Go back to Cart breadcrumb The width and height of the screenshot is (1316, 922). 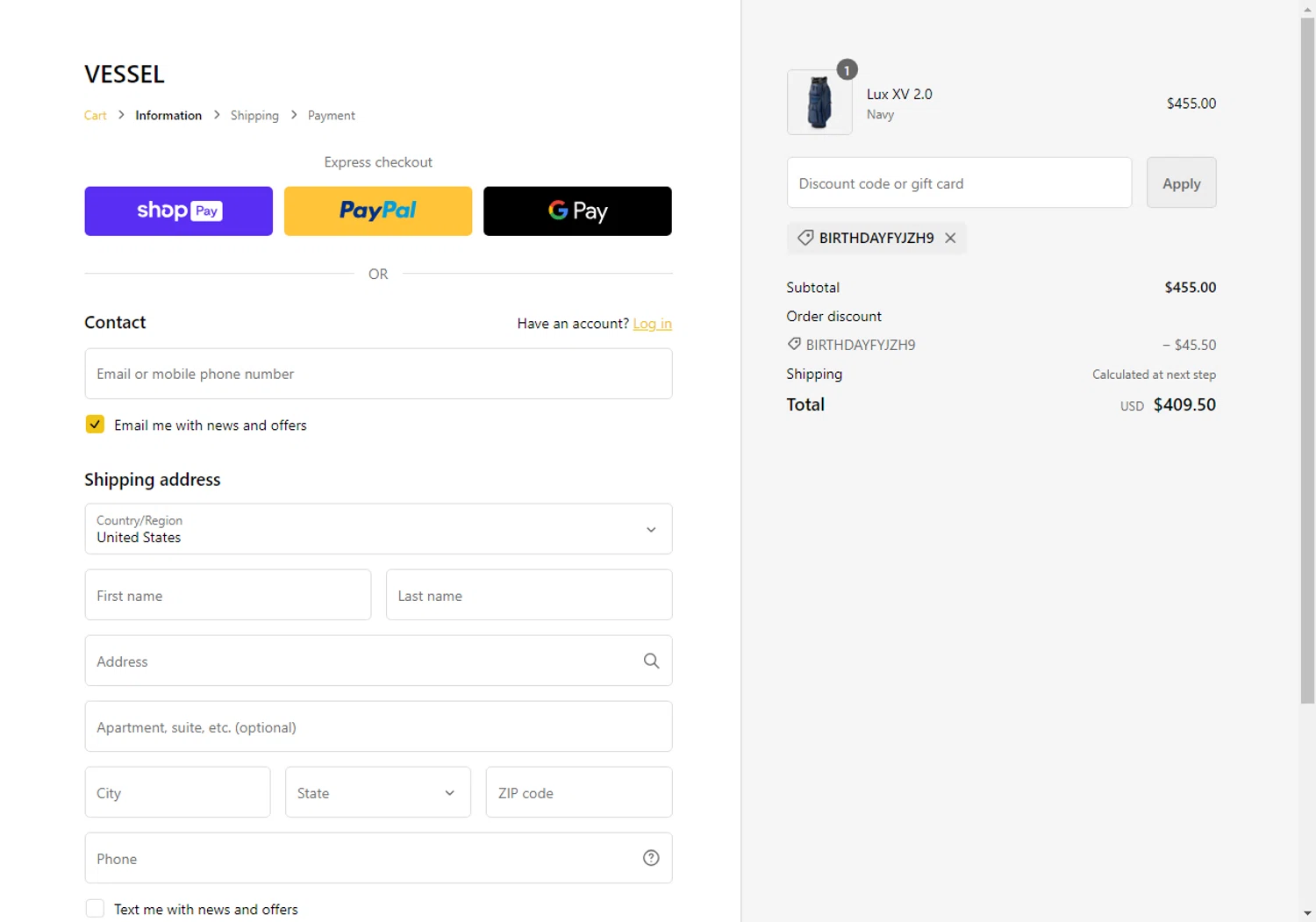[x=96, y=115]
